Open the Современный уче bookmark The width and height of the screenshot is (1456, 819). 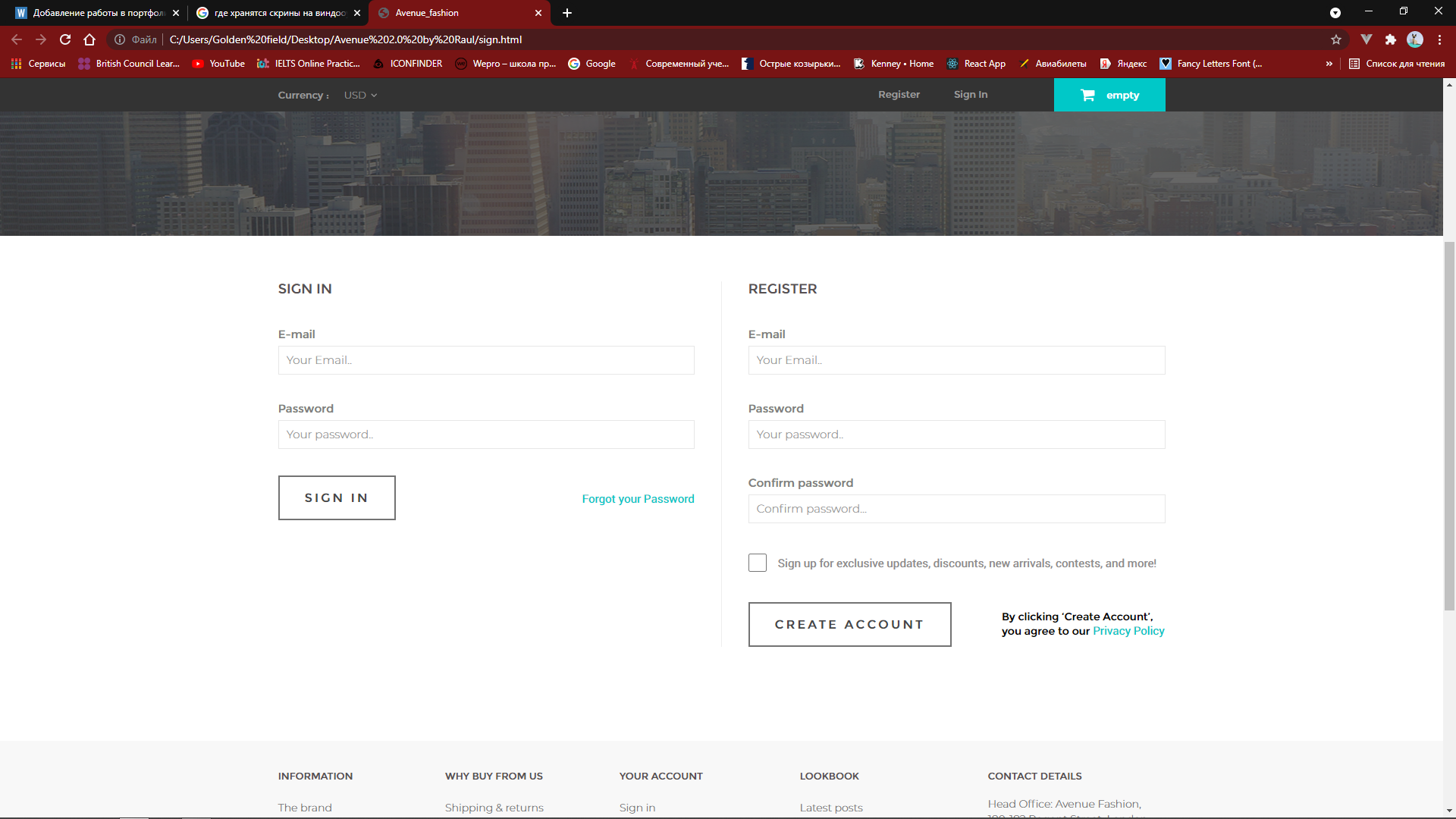pos(679,64)
